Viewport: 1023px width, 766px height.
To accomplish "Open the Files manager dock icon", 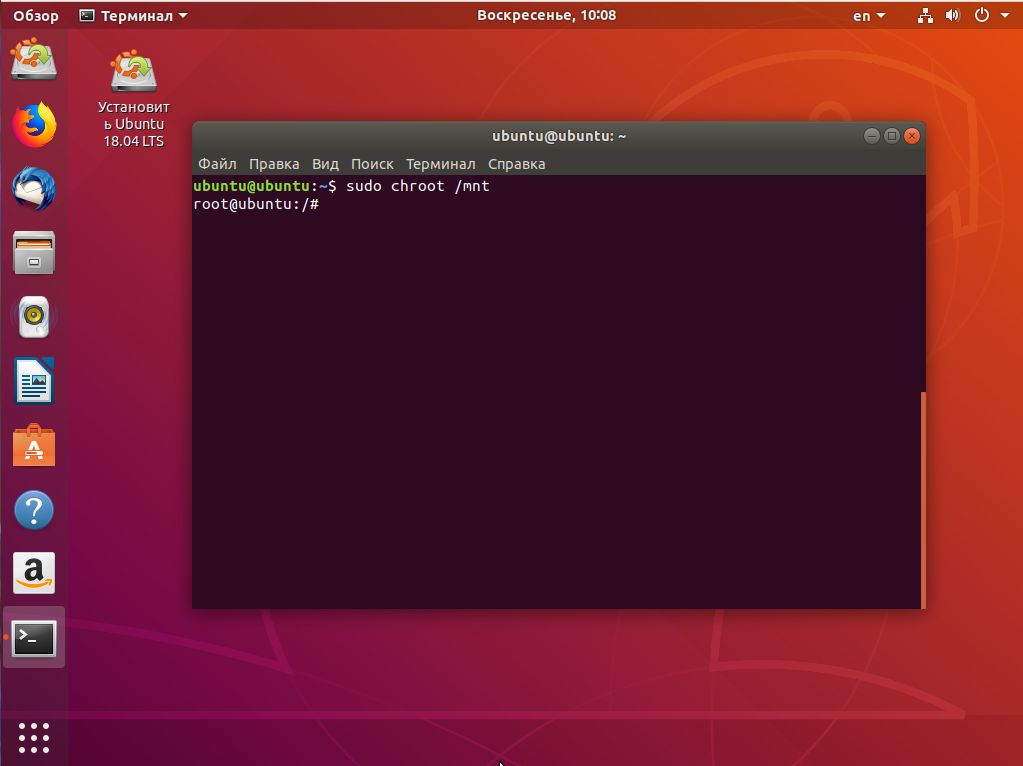I will click(34, 253).
